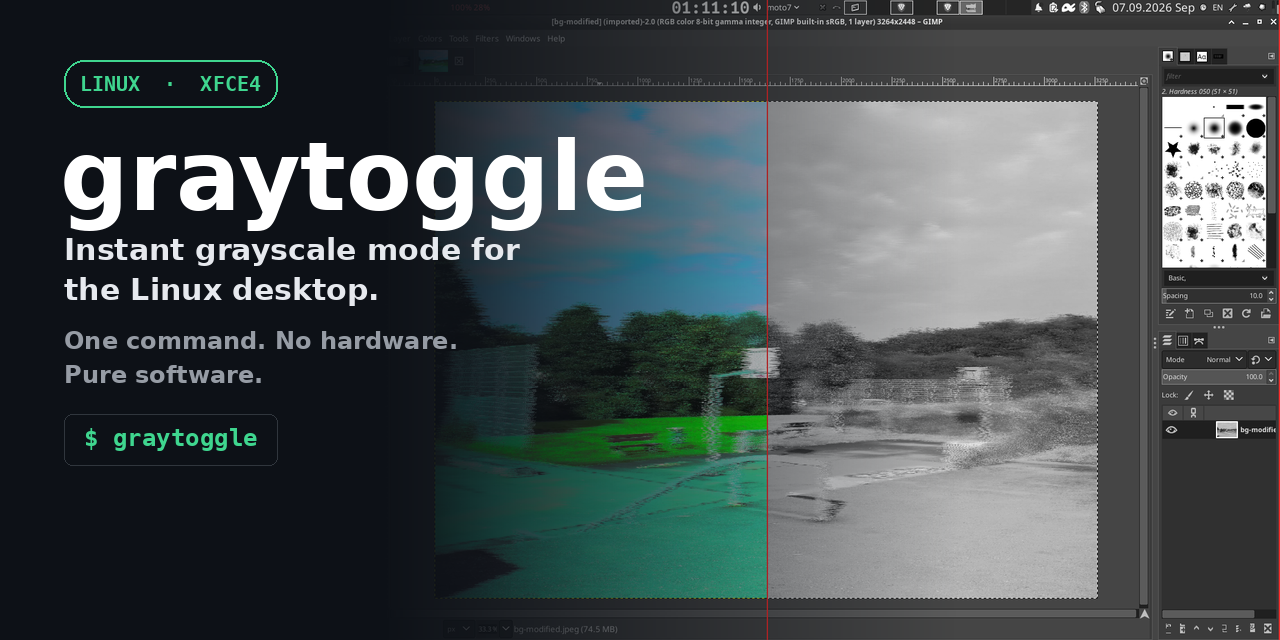Expand the brush filter tag dropdown arrow

(1264, 76)
